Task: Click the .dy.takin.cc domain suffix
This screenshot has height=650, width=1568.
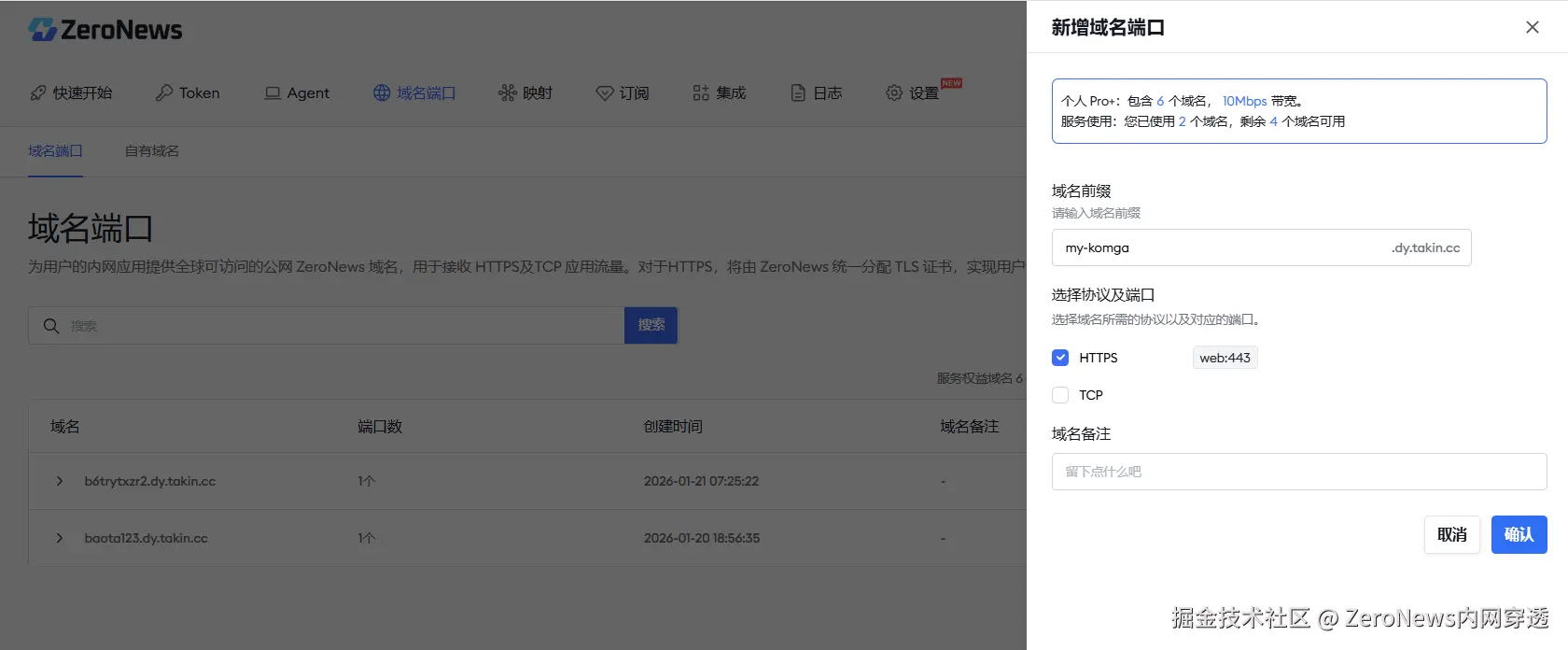Action: tap(1425, 247)
